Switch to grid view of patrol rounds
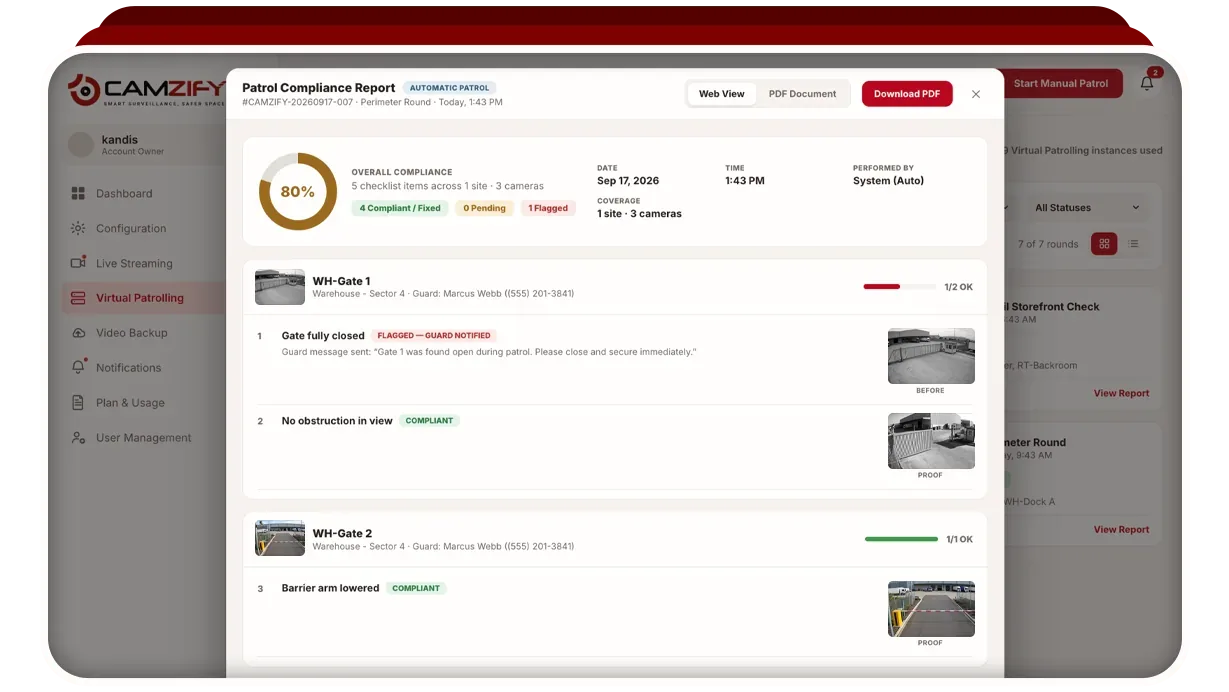Image resolution: width=1229 pixels, height=692 pixels. point(1104,243)
